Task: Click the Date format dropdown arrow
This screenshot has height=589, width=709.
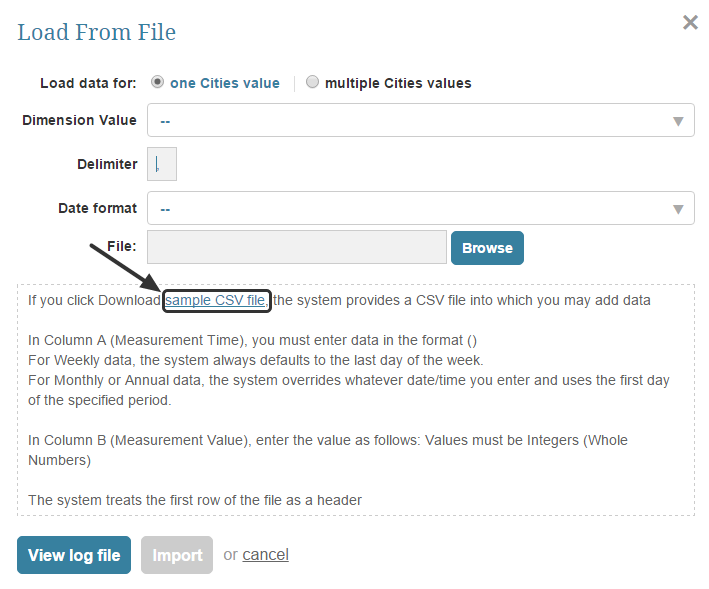Action: (678, 209)
